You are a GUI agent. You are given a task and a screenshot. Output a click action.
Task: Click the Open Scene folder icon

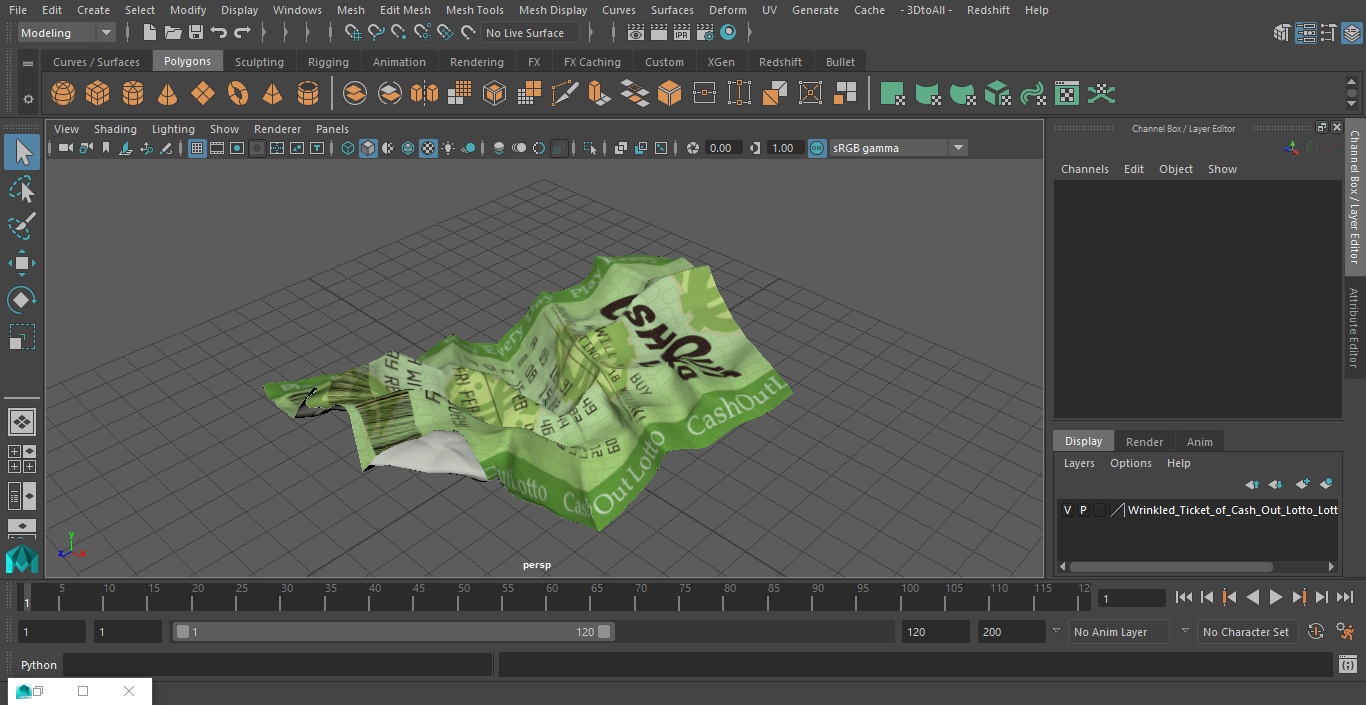(173, 33)
